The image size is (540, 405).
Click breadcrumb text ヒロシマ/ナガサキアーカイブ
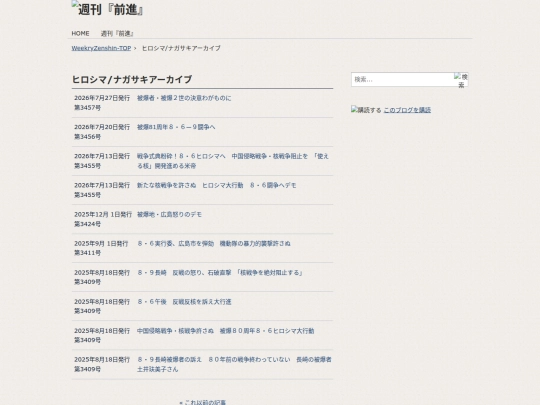[181, 48]
